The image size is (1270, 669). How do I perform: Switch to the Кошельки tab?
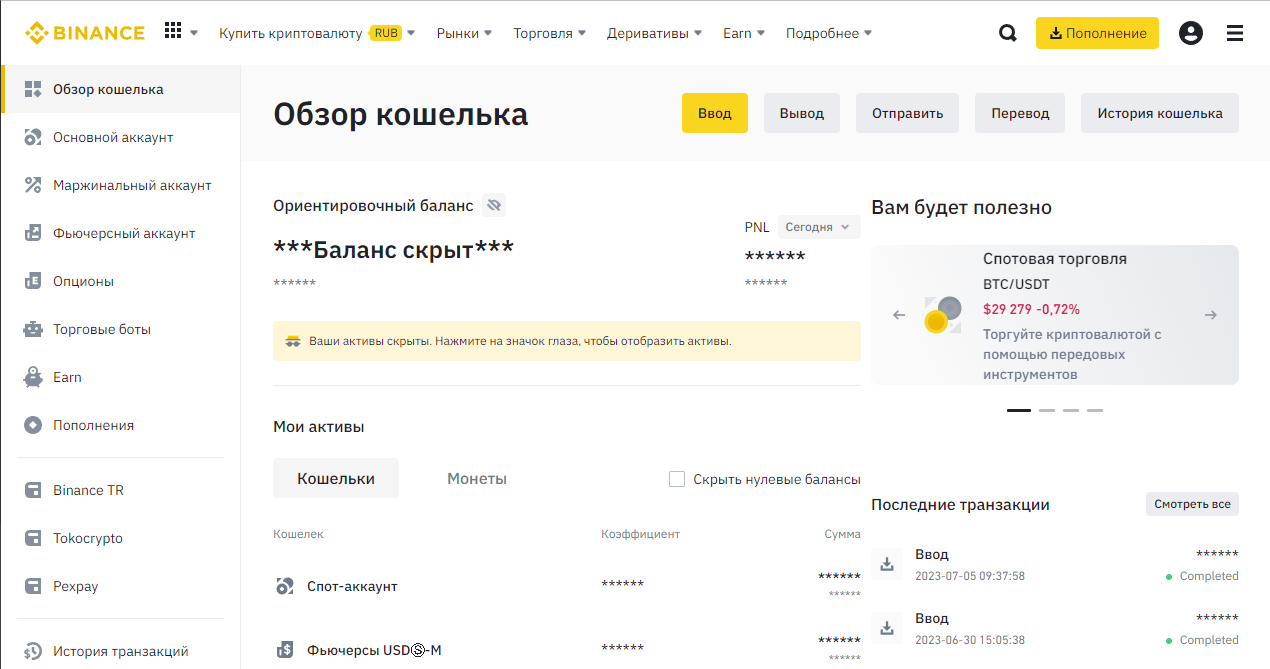click(x=336, y=478)
